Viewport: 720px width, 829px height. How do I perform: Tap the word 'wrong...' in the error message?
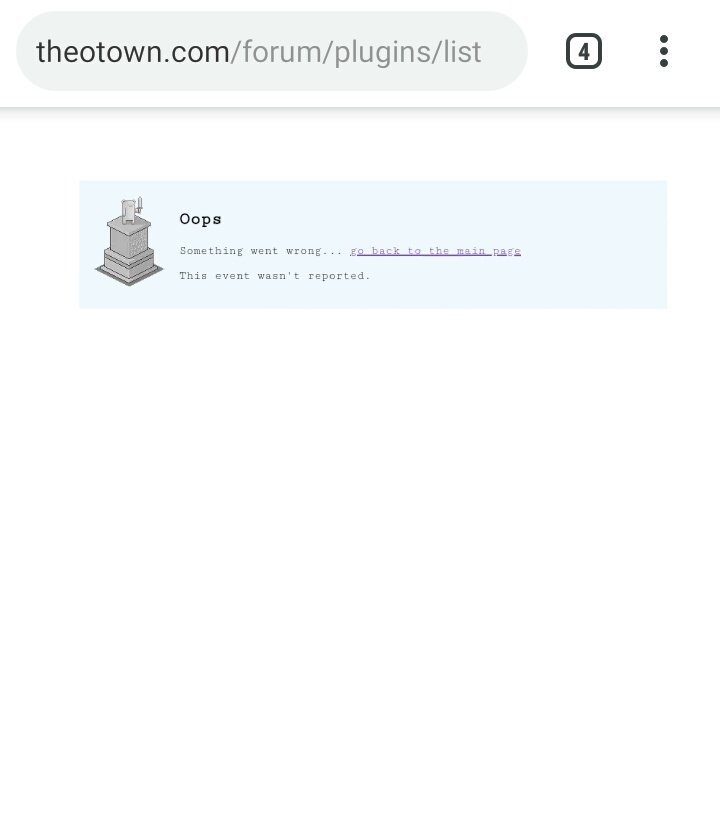click(315, 251)
